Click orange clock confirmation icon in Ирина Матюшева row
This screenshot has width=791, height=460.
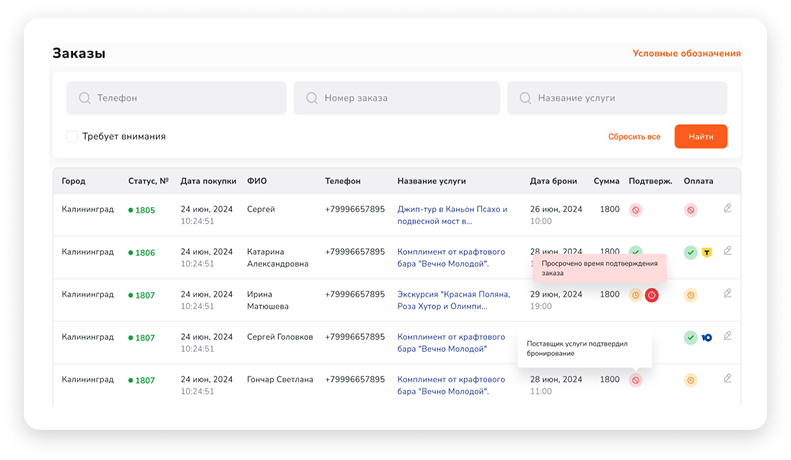pyautogui.click(x=636, y=295)
